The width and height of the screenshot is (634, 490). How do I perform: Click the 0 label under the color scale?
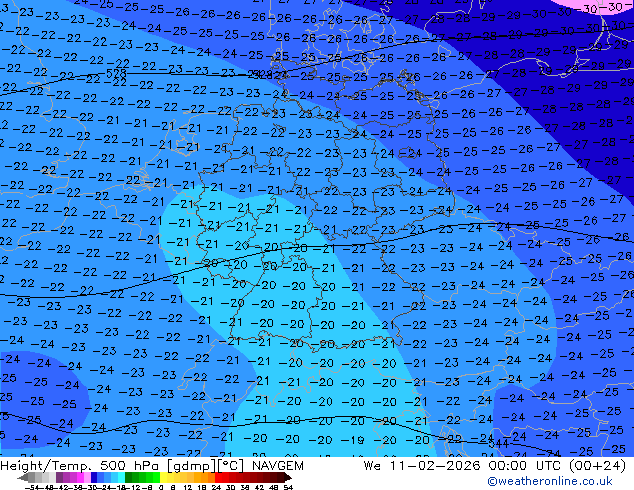pyautogui.click(x=161, y=488)
